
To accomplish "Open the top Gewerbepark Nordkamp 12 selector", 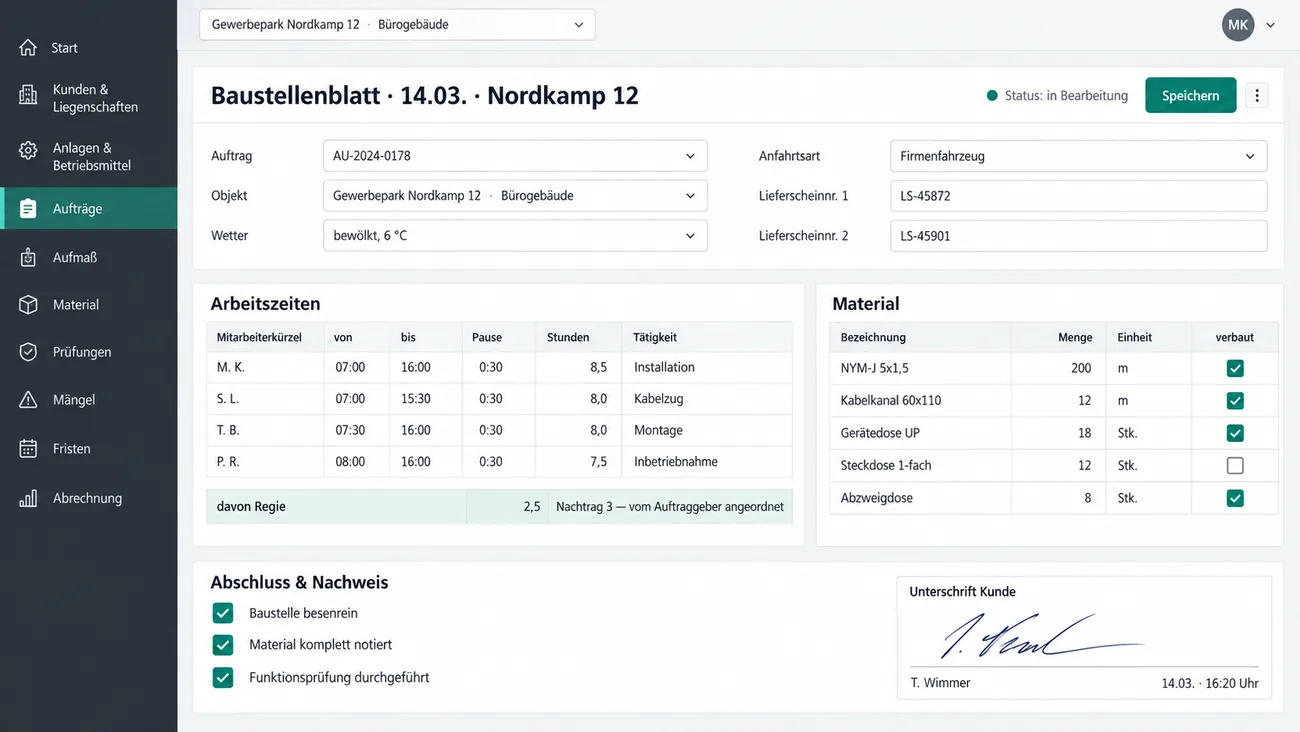I will (x=397, y=25).
